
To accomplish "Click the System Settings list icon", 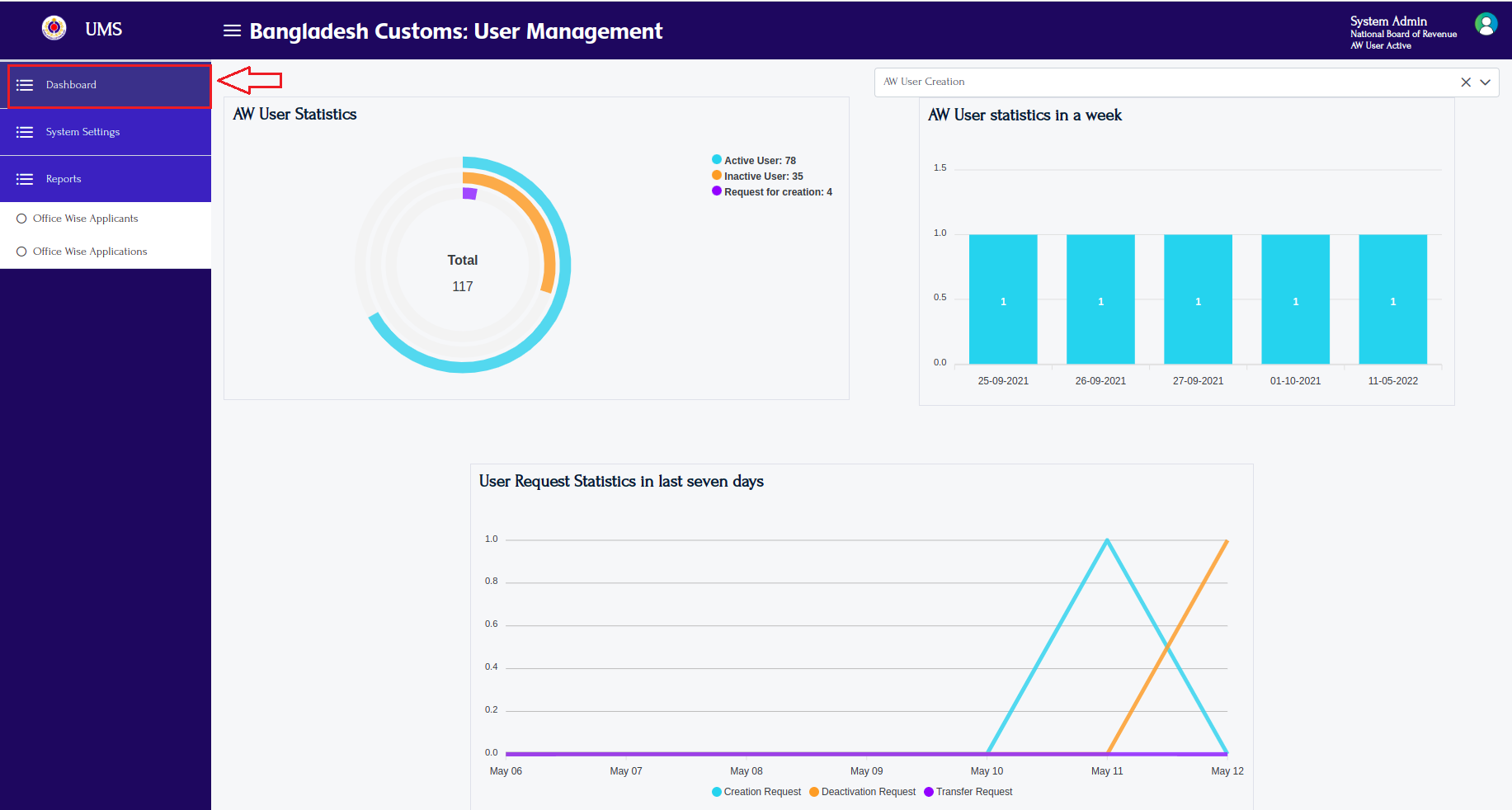I will [25, 132].
